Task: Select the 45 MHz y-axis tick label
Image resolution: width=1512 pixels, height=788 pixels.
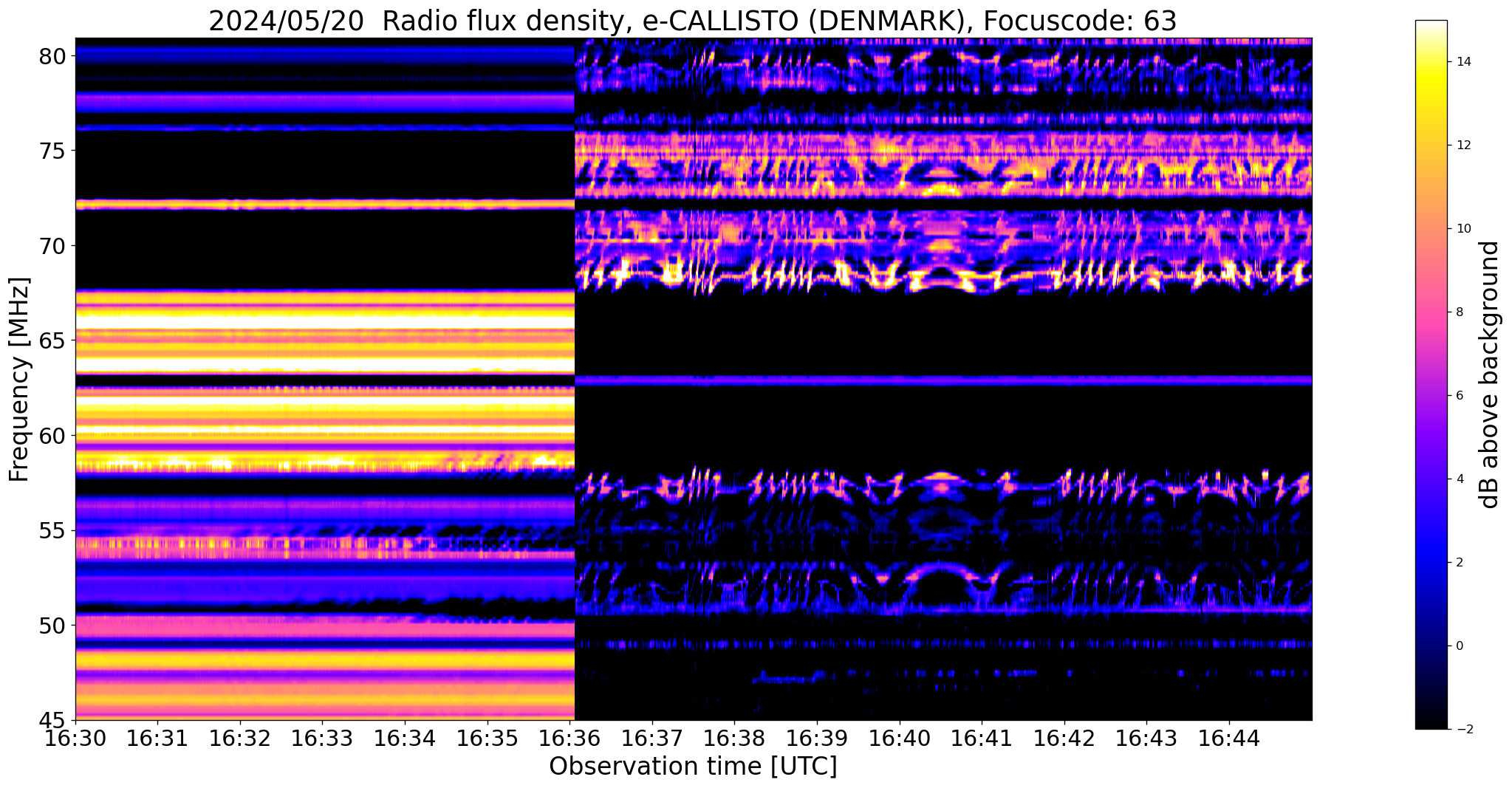Action: (x=54, y=720)
